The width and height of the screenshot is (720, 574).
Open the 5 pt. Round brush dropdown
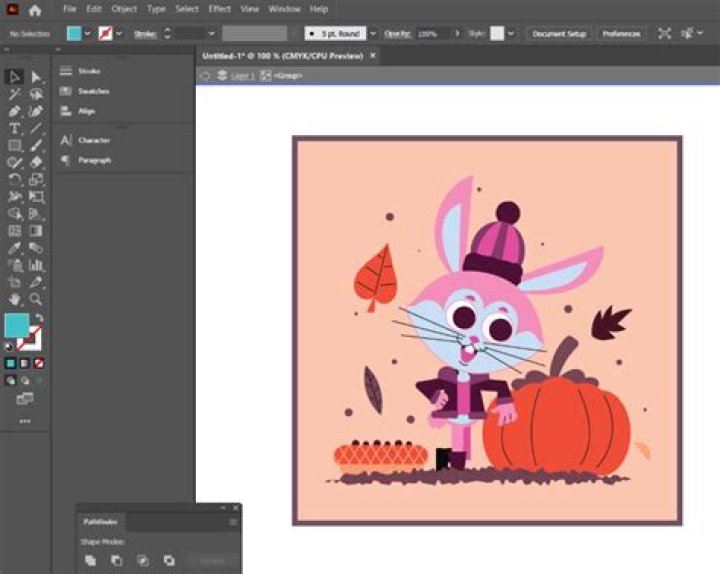(x=373, y=34)
